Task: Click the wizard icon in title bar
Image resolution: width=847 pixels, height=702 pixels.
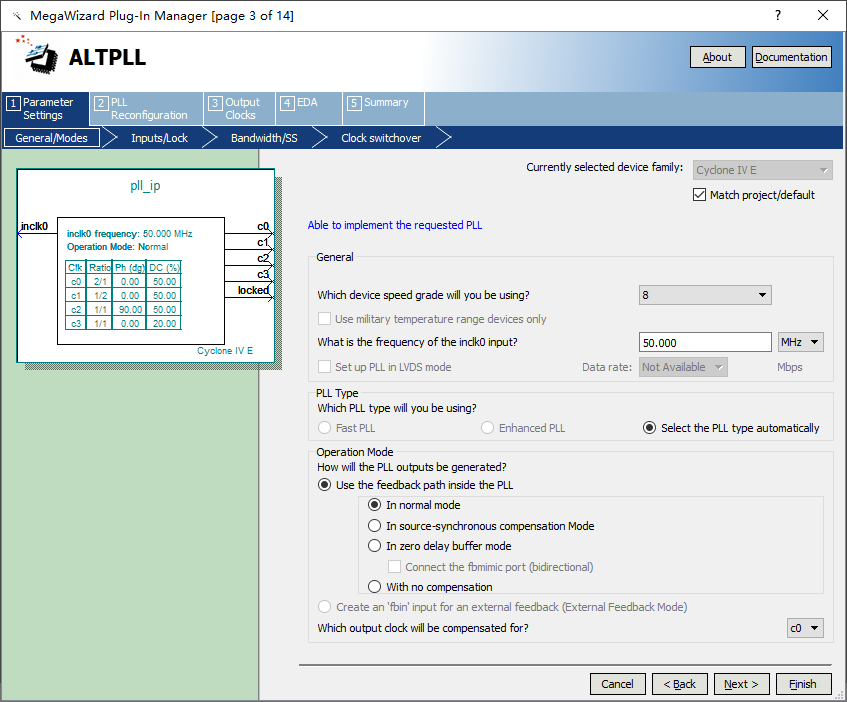Action: [x=17, y=16]
